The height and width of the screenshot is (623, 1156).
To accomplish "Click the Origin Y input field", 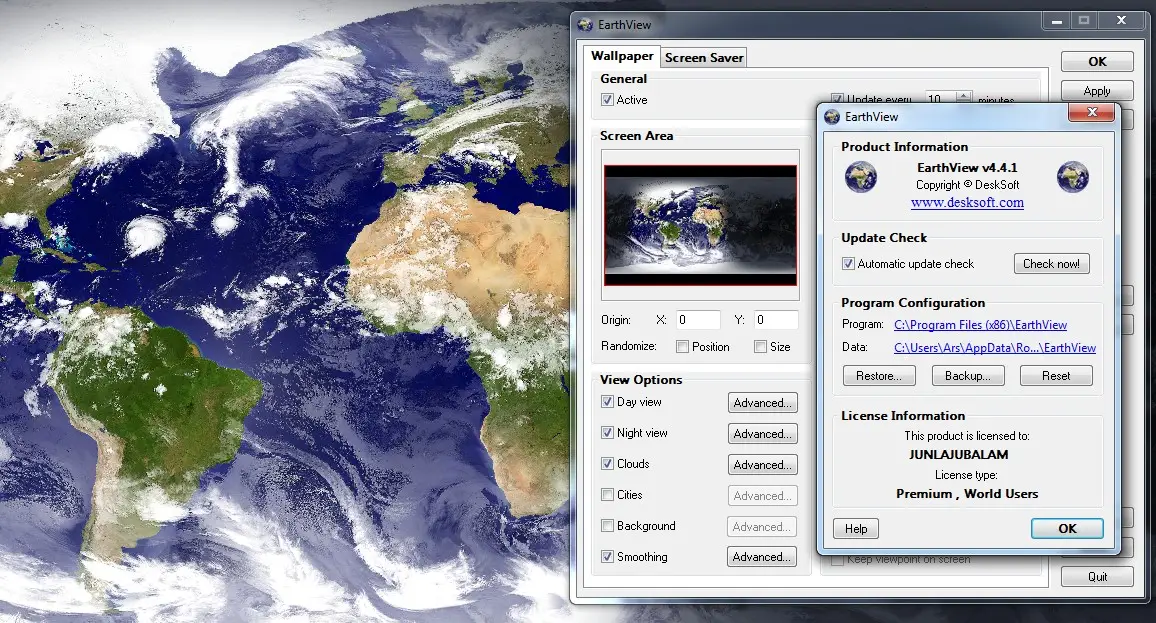I will [x=776, y=320].
